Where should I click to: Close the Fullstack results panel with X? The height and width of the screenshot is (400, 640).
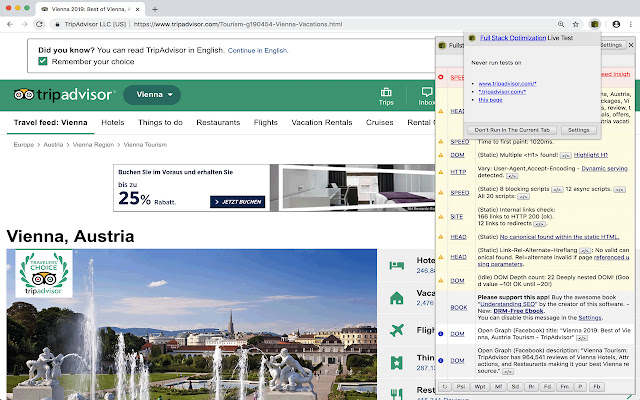pyautogui.click(x=631, y=45)
